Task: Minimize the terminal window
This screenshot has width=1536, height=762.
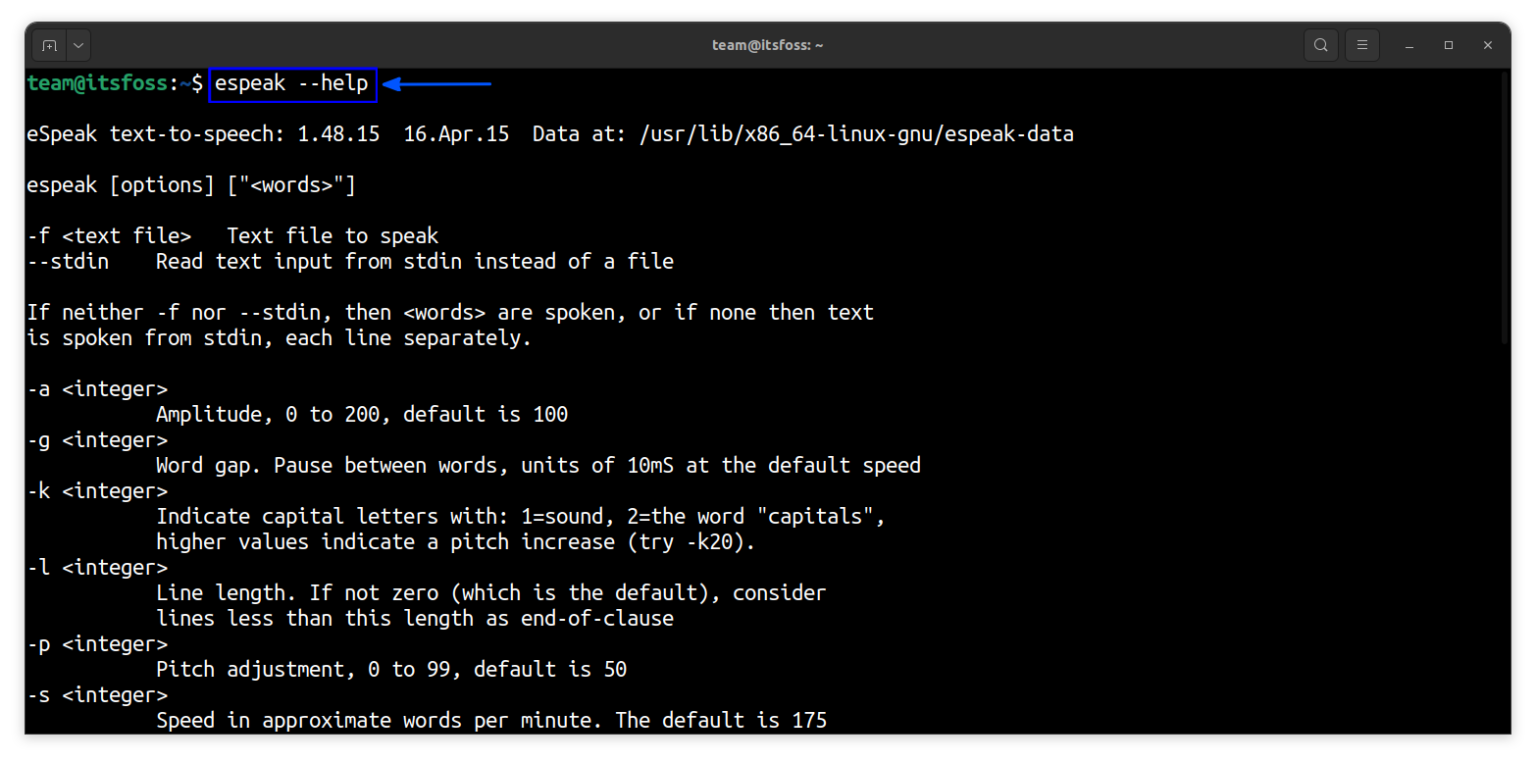Action: [x=1409, y=45]
